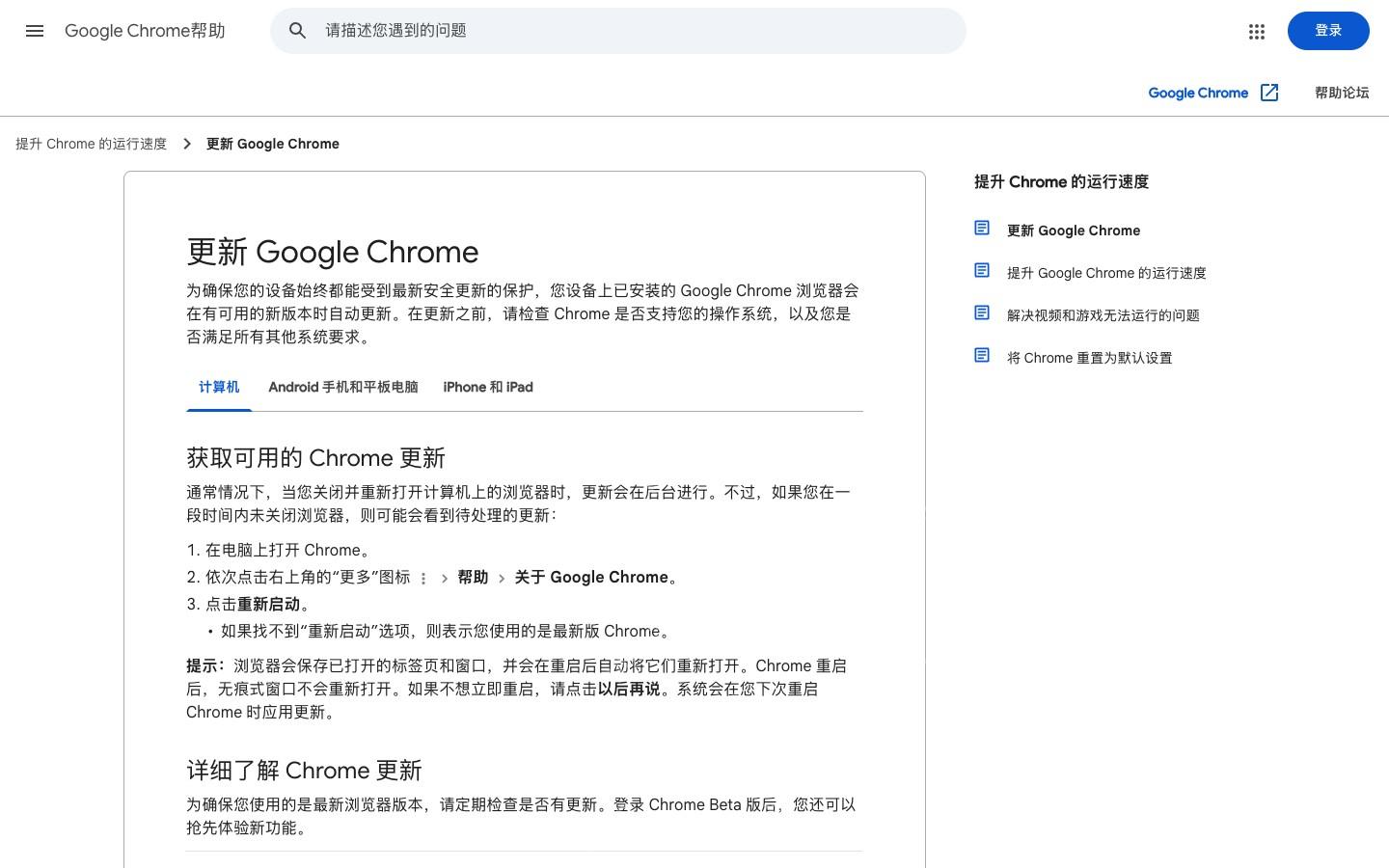
Task: Click the search magnifier icon
Action: pos(298,31)
